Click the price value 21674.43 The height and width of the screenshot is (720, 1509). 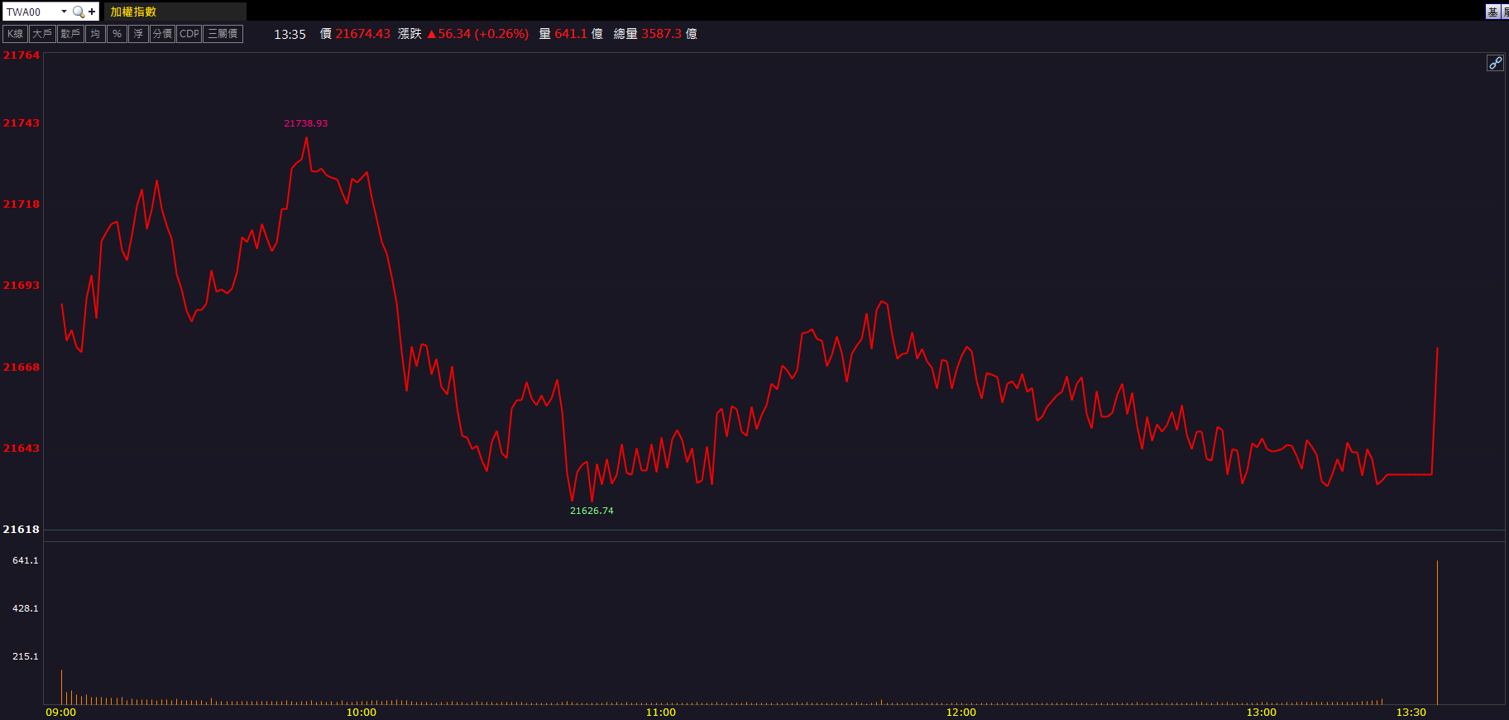(x=363, y=34)
